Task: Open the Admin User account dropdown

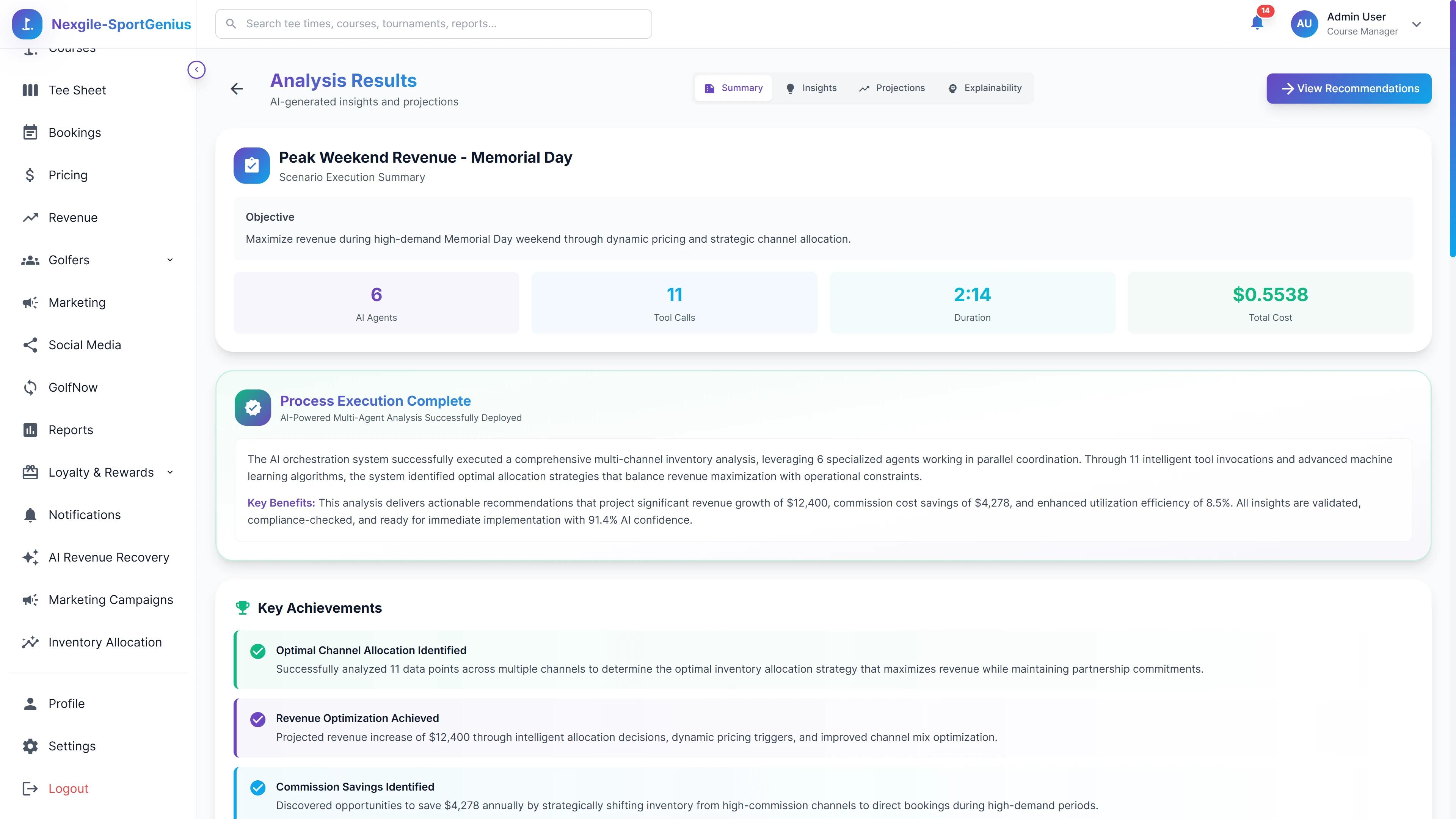Action: [x=1417, y=24]
